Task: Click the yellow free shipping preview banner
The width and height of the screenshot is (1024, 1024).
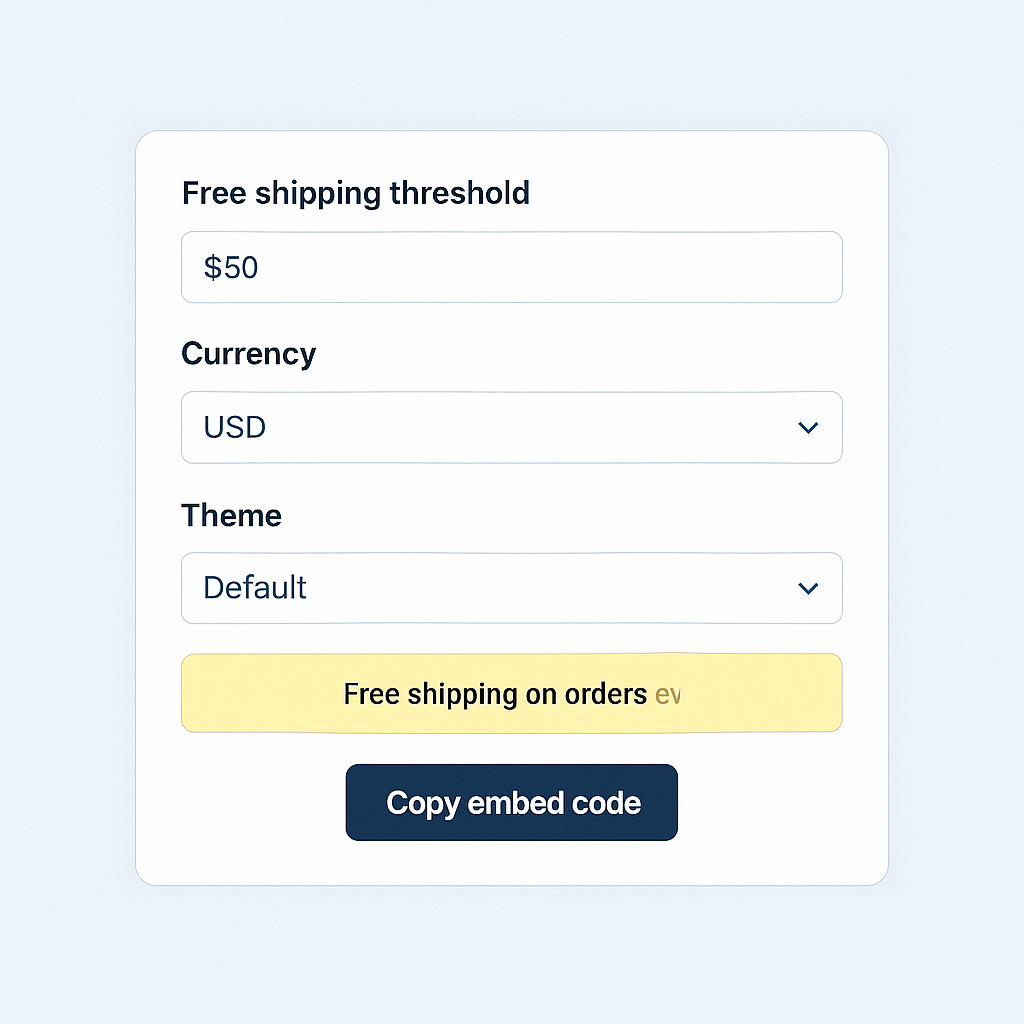Action: (x=512, y=692)
